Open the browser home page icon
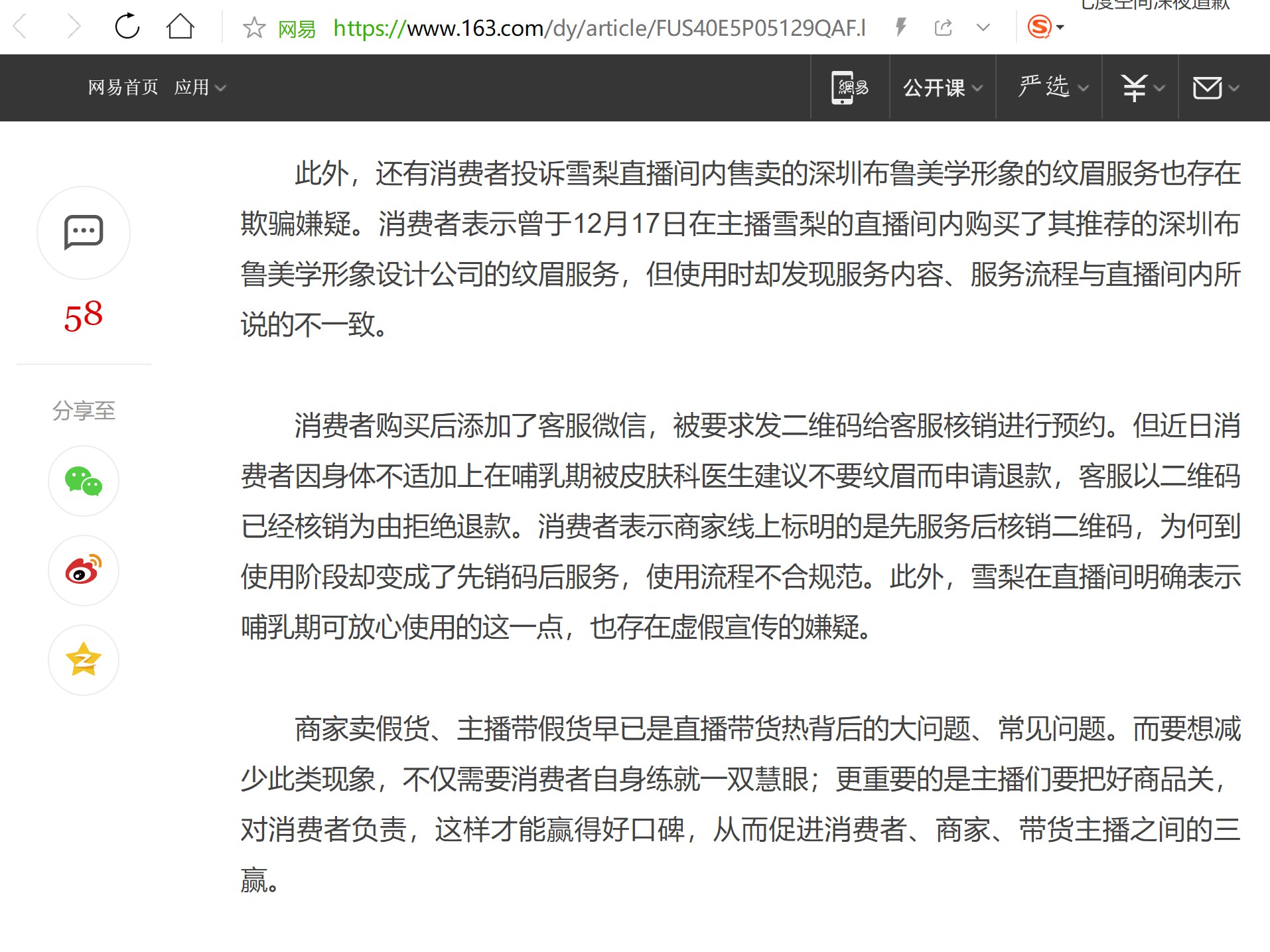The width and height of the screenshot is (1270, 952). [x=180, y=27]
